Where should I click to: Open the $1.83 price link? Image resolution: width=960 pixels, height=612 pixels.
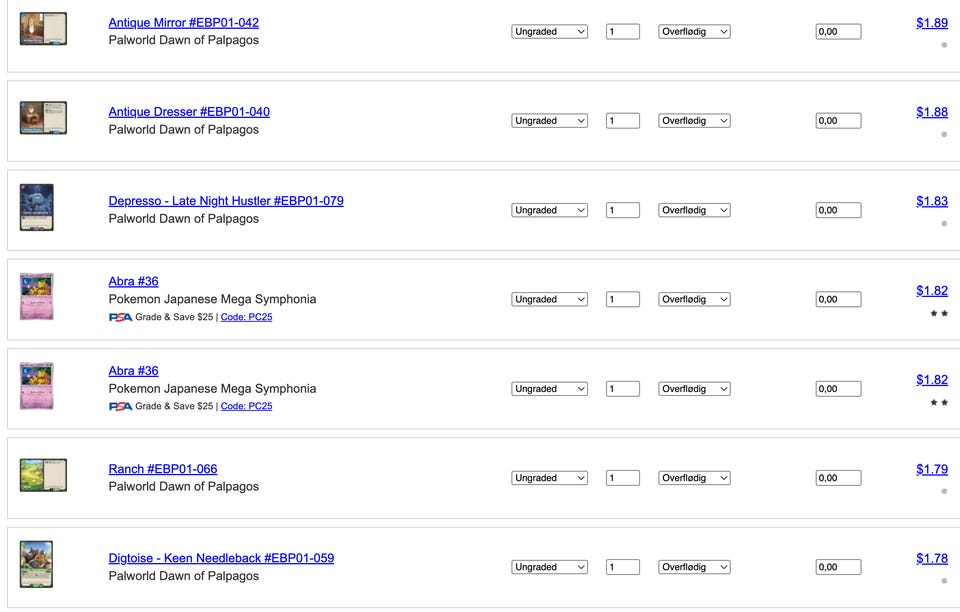(932, 201)
